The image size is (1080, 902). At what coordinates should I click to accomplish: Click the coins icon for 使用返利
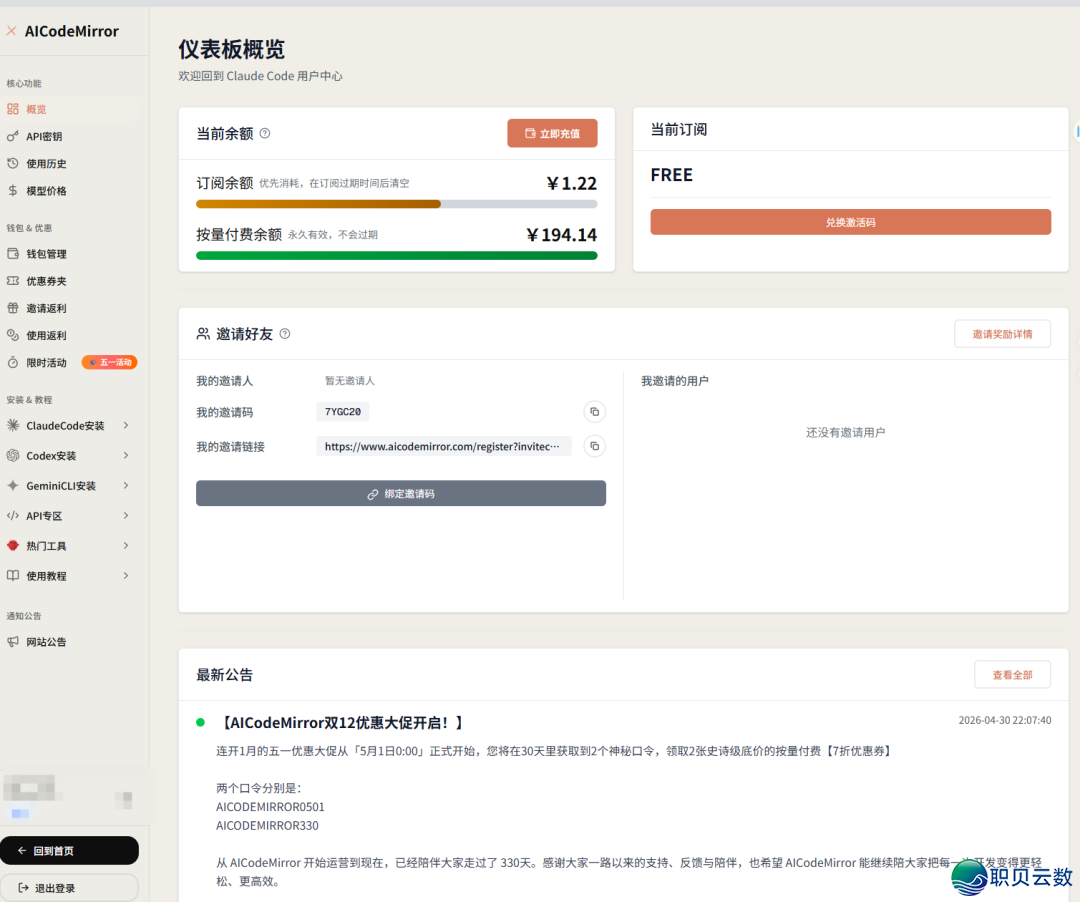pyautogui.click(x=13, y=335)
